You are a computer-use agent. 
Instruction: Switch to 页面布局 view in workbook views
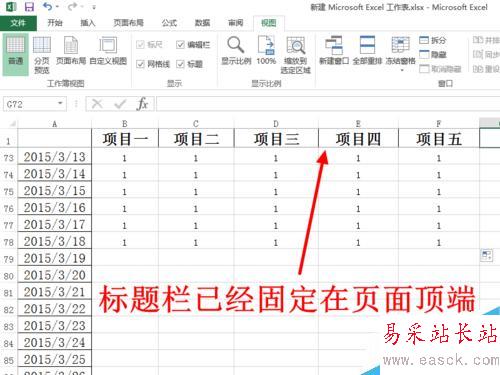tap(71, 50)
